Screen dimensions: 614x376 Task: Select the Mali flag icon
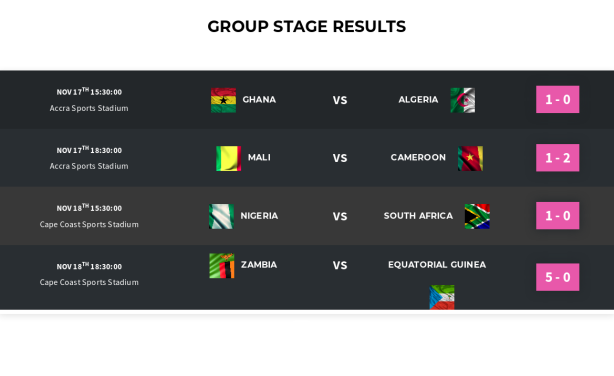point(229,158)
